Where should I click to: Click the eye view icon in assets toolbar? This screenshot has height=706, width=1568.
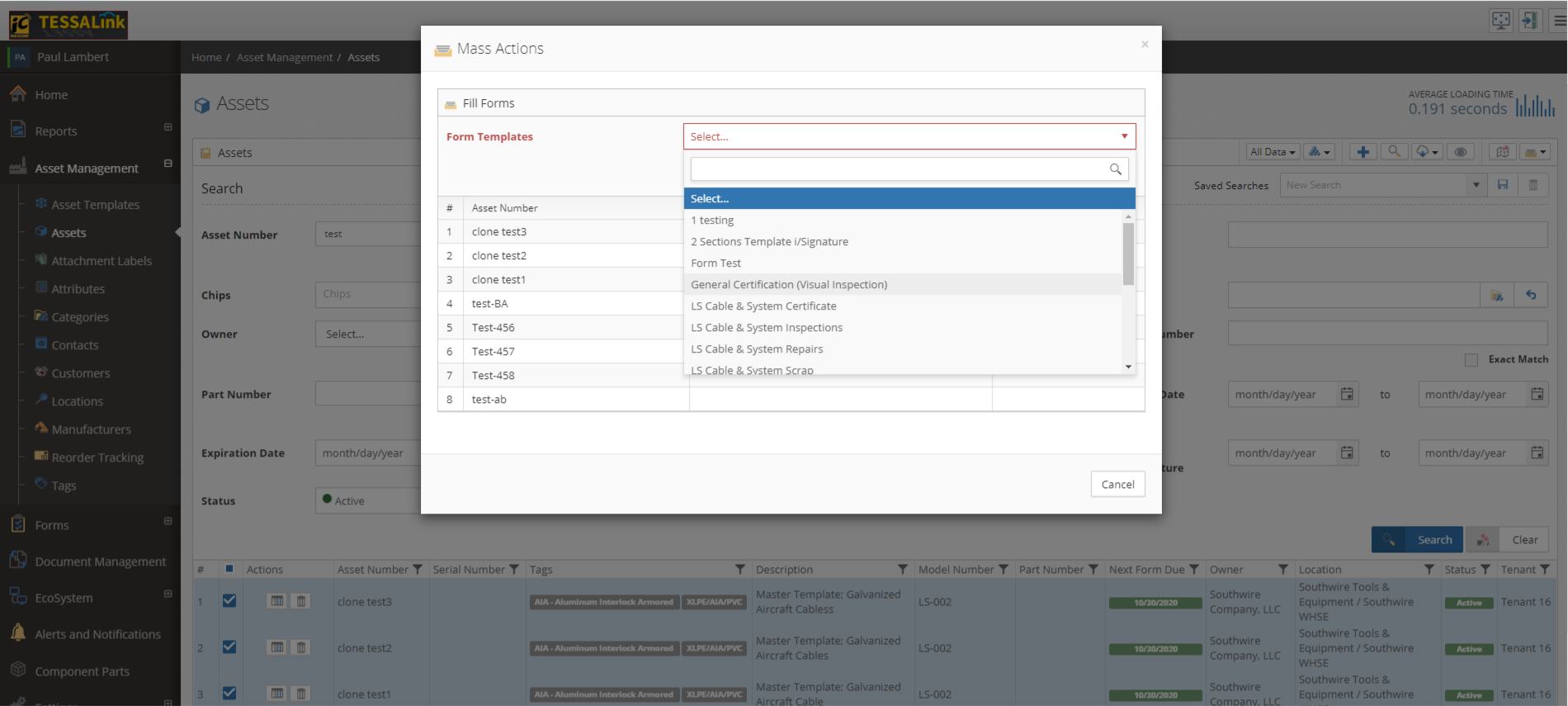(x=1460, y=152)
